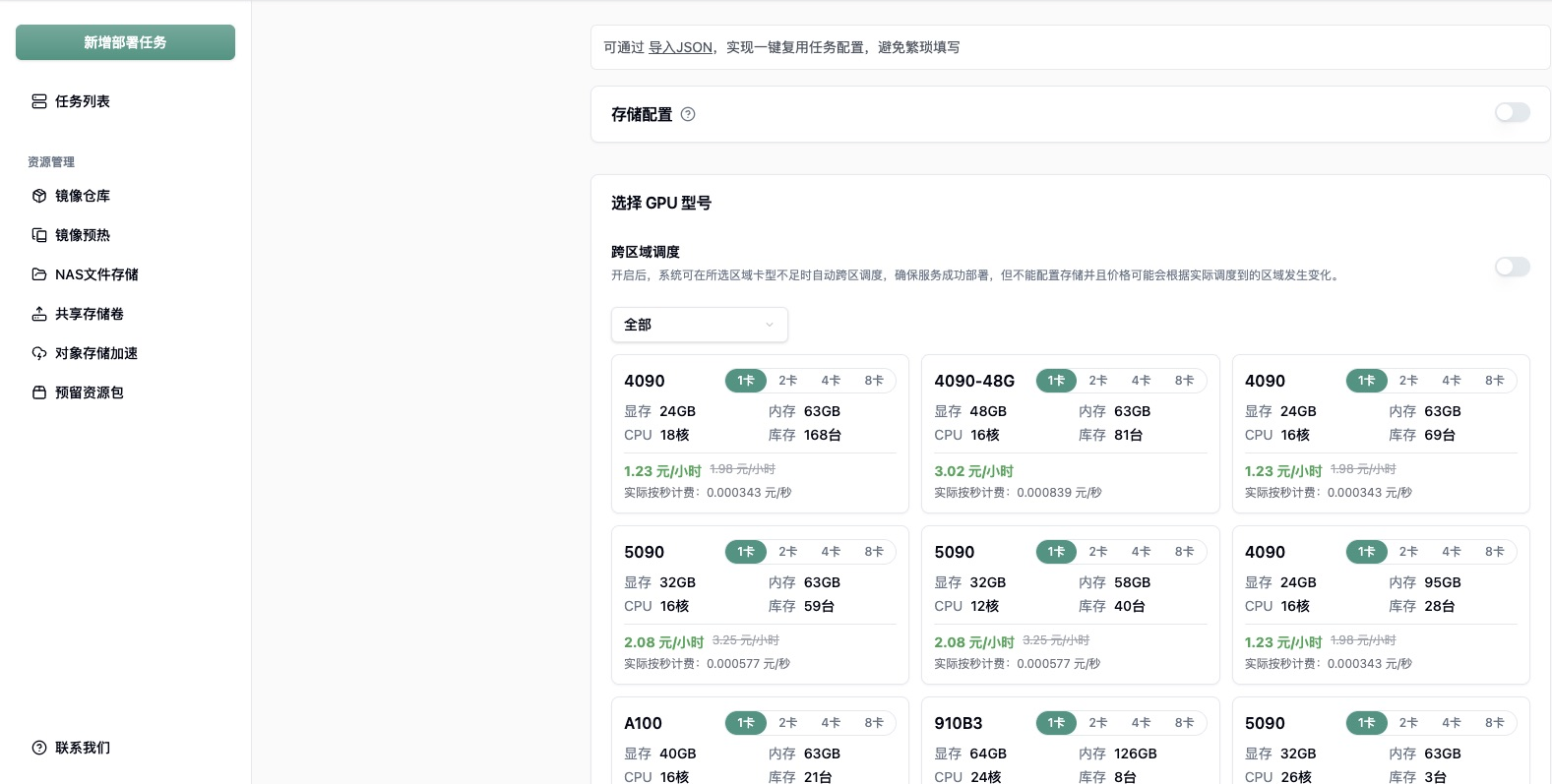1552x784 pixels.
Task: Click the 48GB video memory value
Action: [988, 411]
